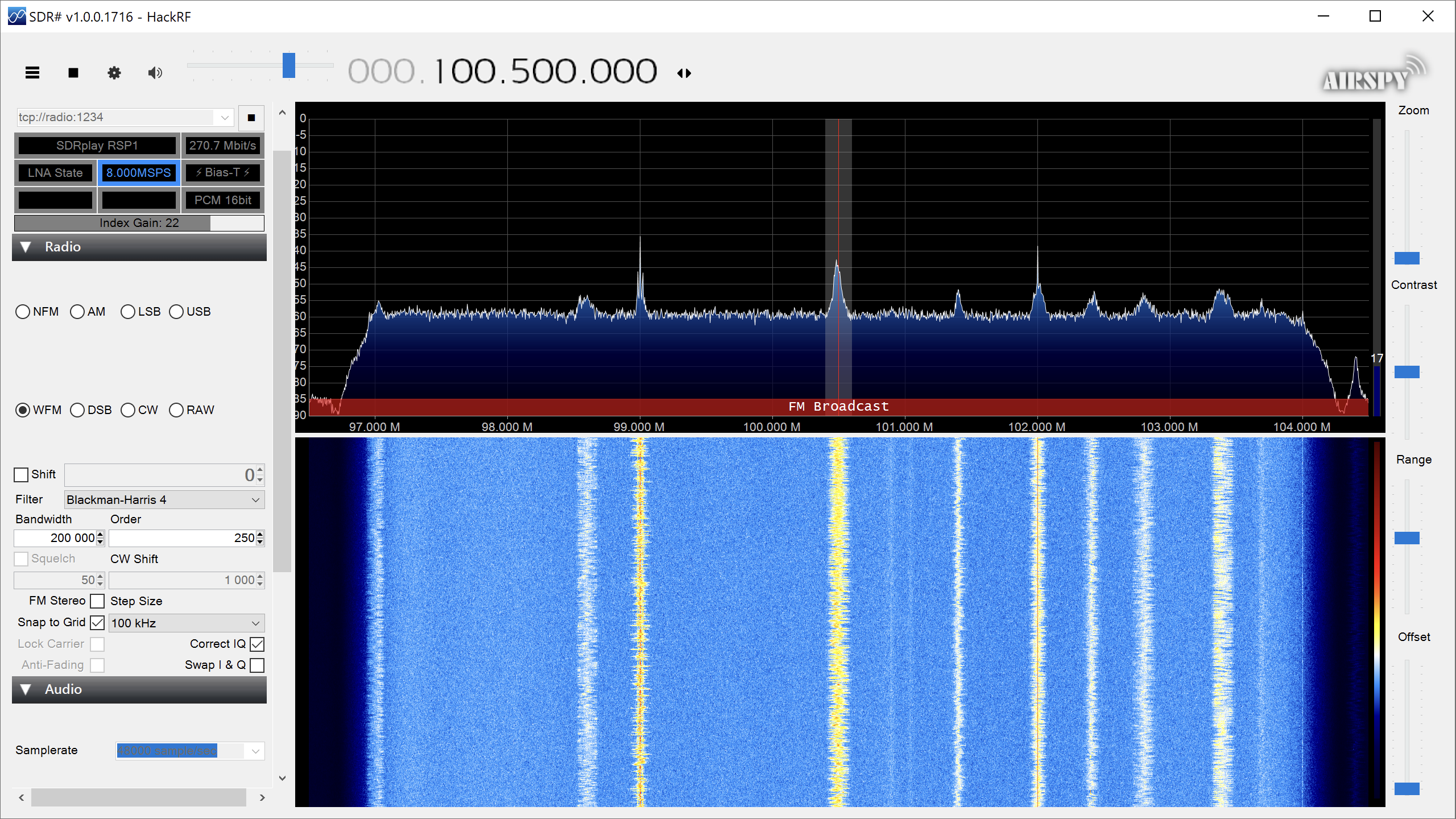Click the LNA State button
This screenshot has width=1456, height=819.
pos(55,172)
